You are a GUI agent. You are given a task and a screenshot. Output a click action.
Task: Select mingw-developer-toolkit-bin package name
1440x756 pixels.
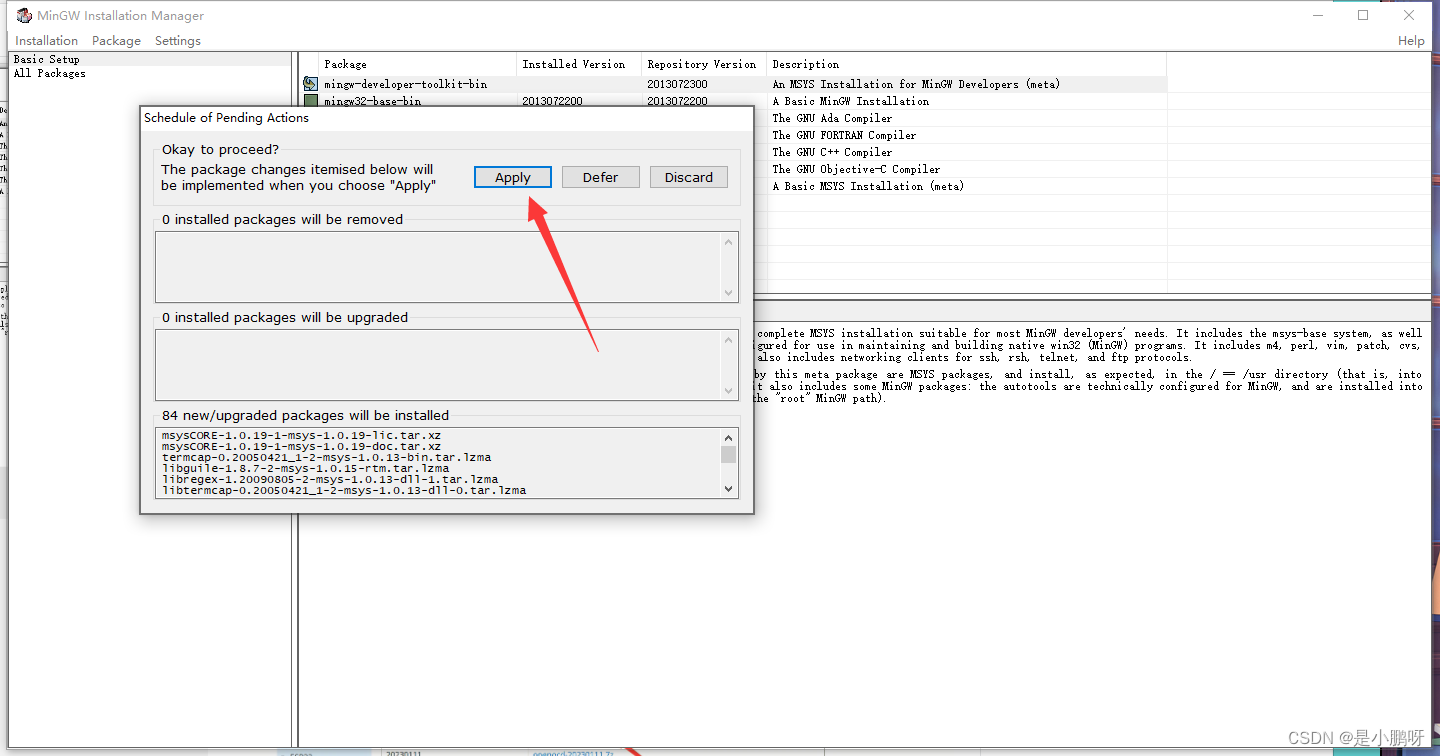tap(405, 84)
